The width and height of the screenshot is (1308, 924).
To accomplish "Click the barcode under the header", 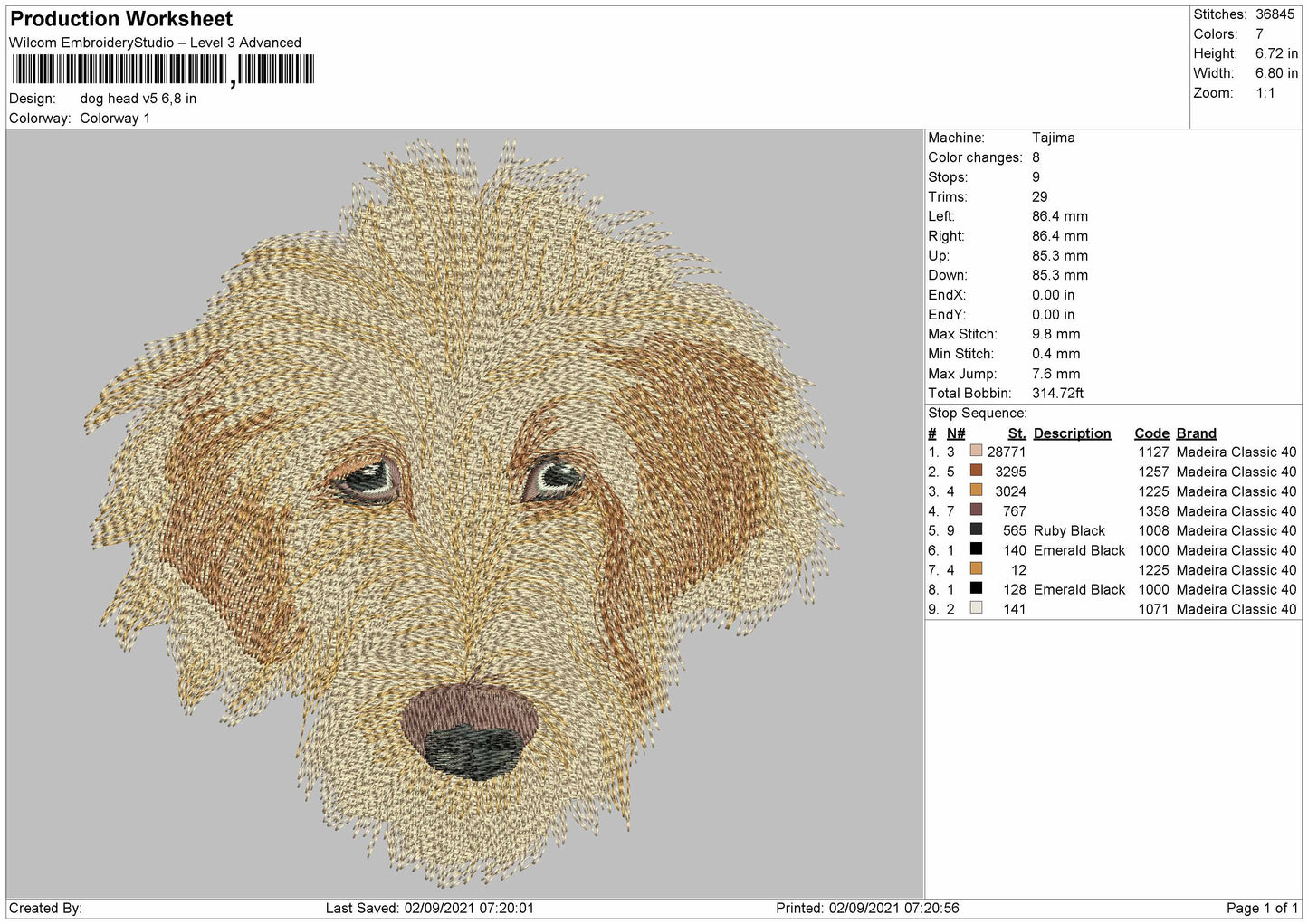I will [x=163, y=70].
